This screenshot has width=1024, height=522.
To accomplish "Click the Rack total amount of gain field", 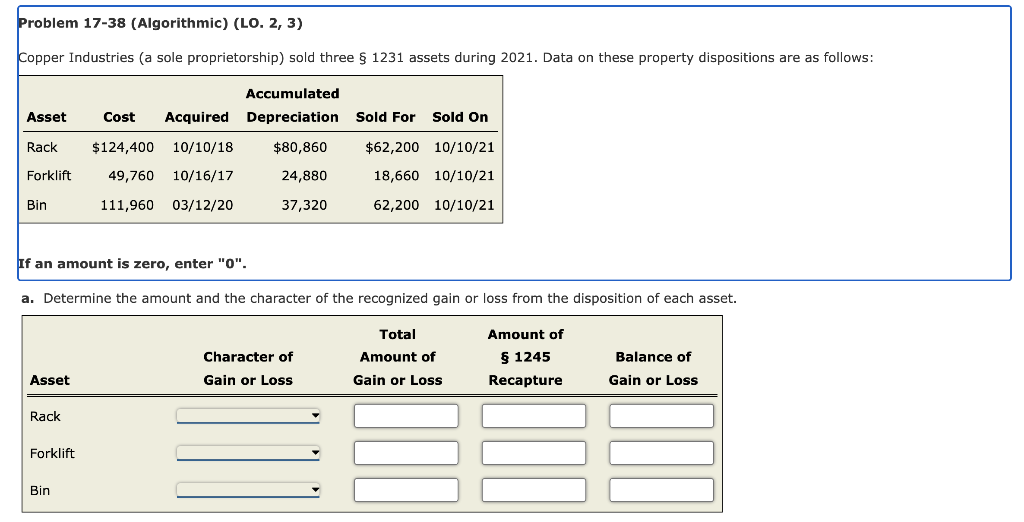I will [406, 416].
